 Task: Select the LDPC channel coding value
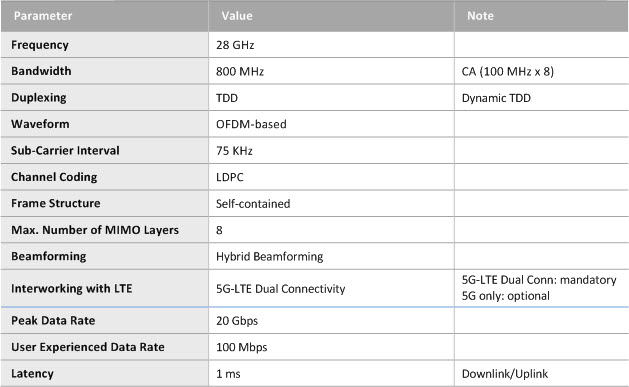click(x=229, y=177)
